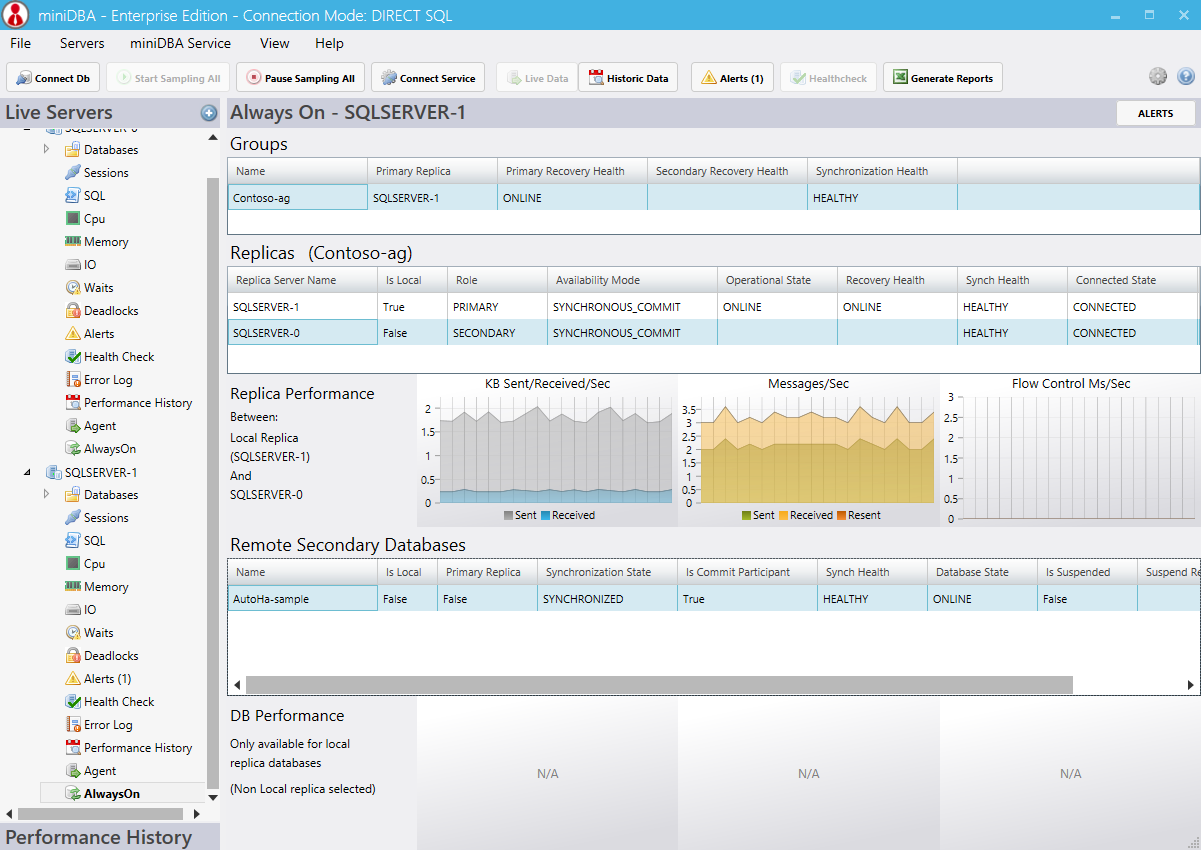
Task: Click the Sessions icon under SQLSERVER-0
Action: pos(73,173)
